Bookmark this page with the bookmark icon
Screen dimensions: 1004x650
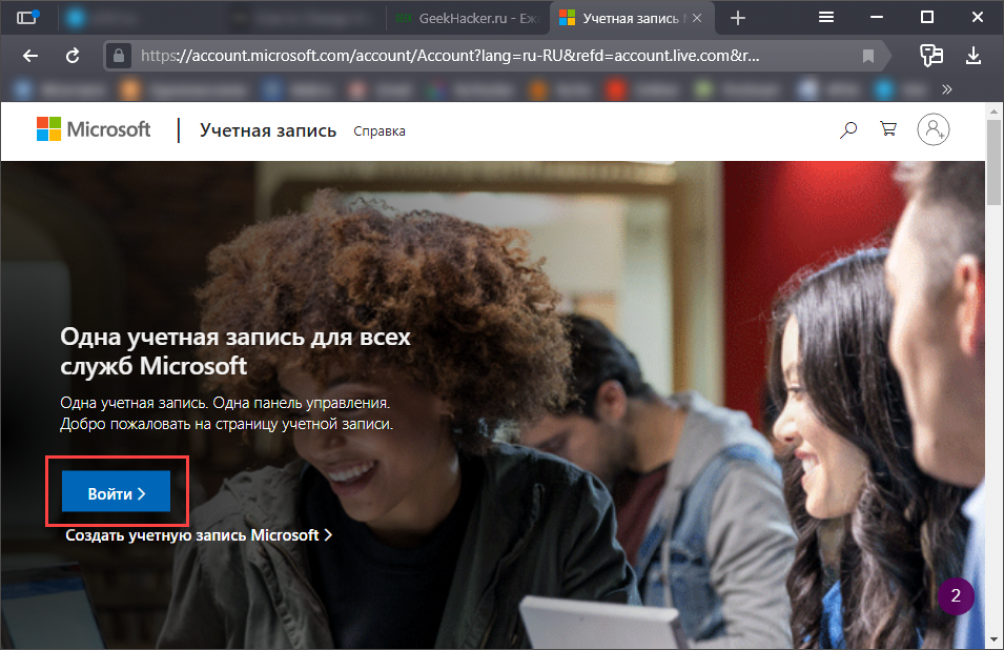click(868, 56)
